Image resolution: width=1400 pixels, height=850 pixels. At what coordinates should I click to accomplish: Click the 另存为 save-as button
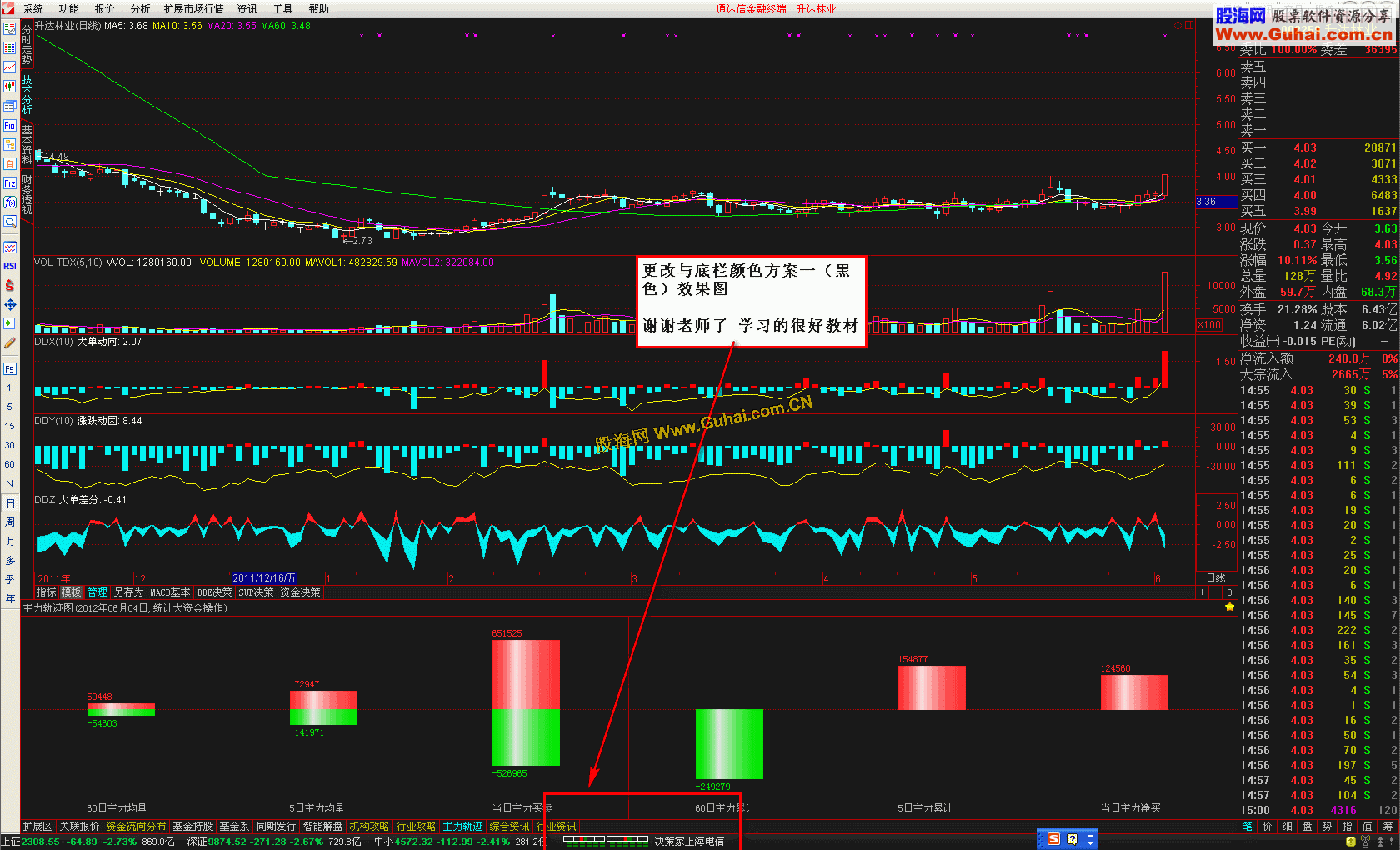click(128, 592)
